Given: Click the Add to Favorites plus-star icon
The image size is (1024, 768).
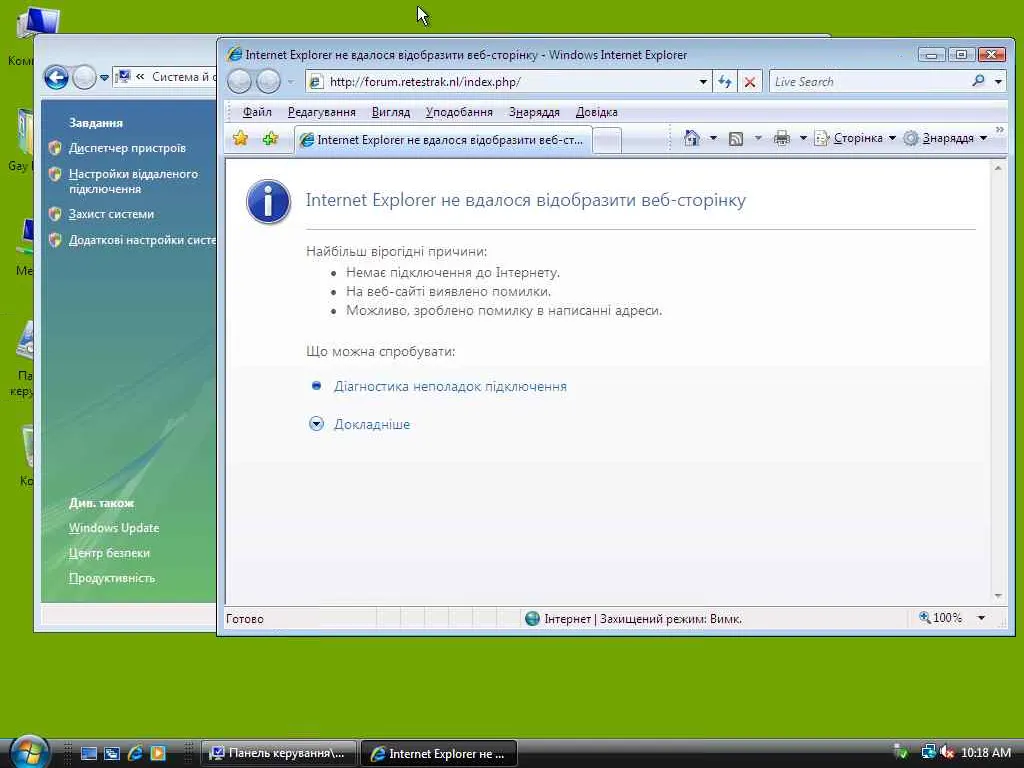Looking at the screenshot, I should tap(270, 138).
